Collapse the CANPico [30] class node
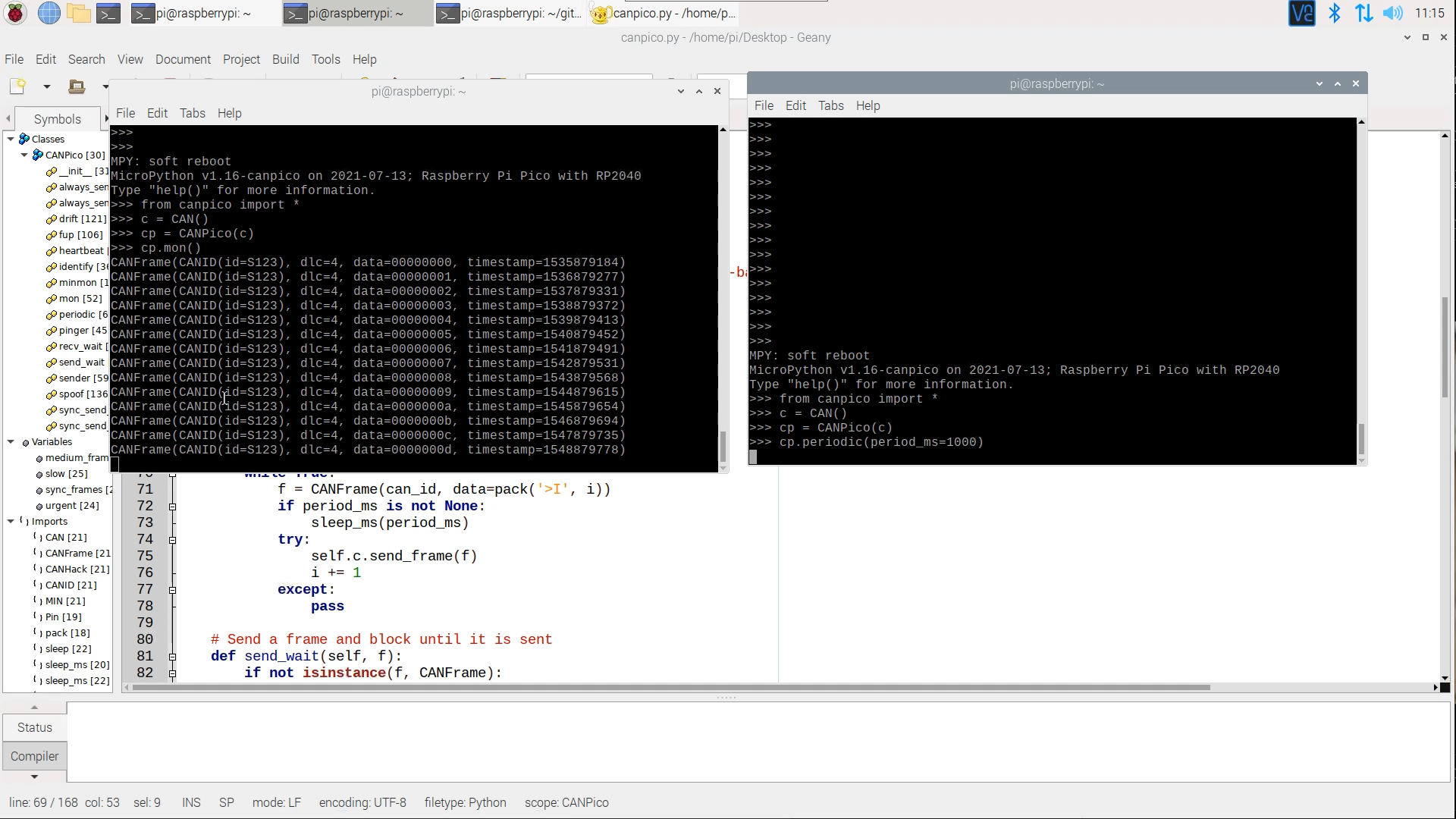Image resolution: width=1456 pixels, height=819 pixels. pyautogui.click(x=24, y=155)
